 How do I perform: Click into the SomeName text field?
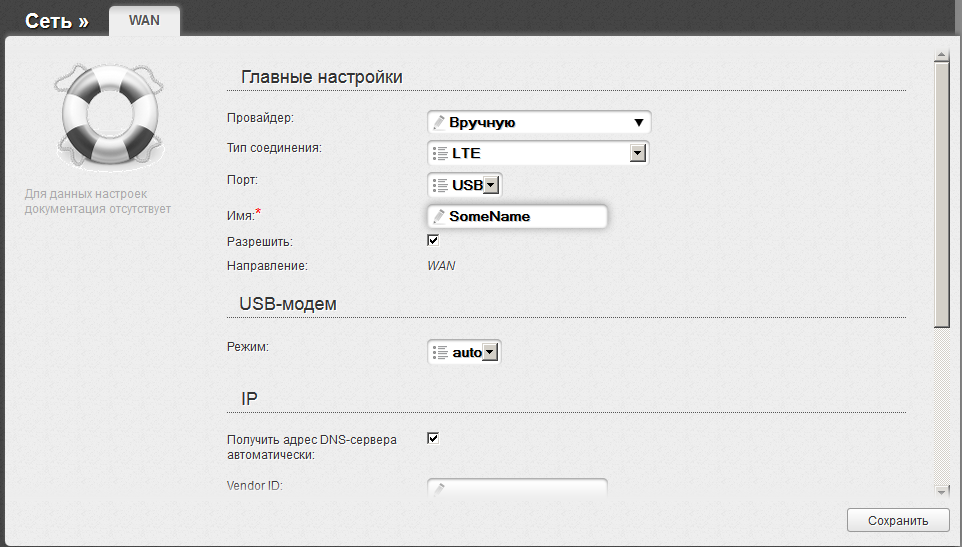517,216
